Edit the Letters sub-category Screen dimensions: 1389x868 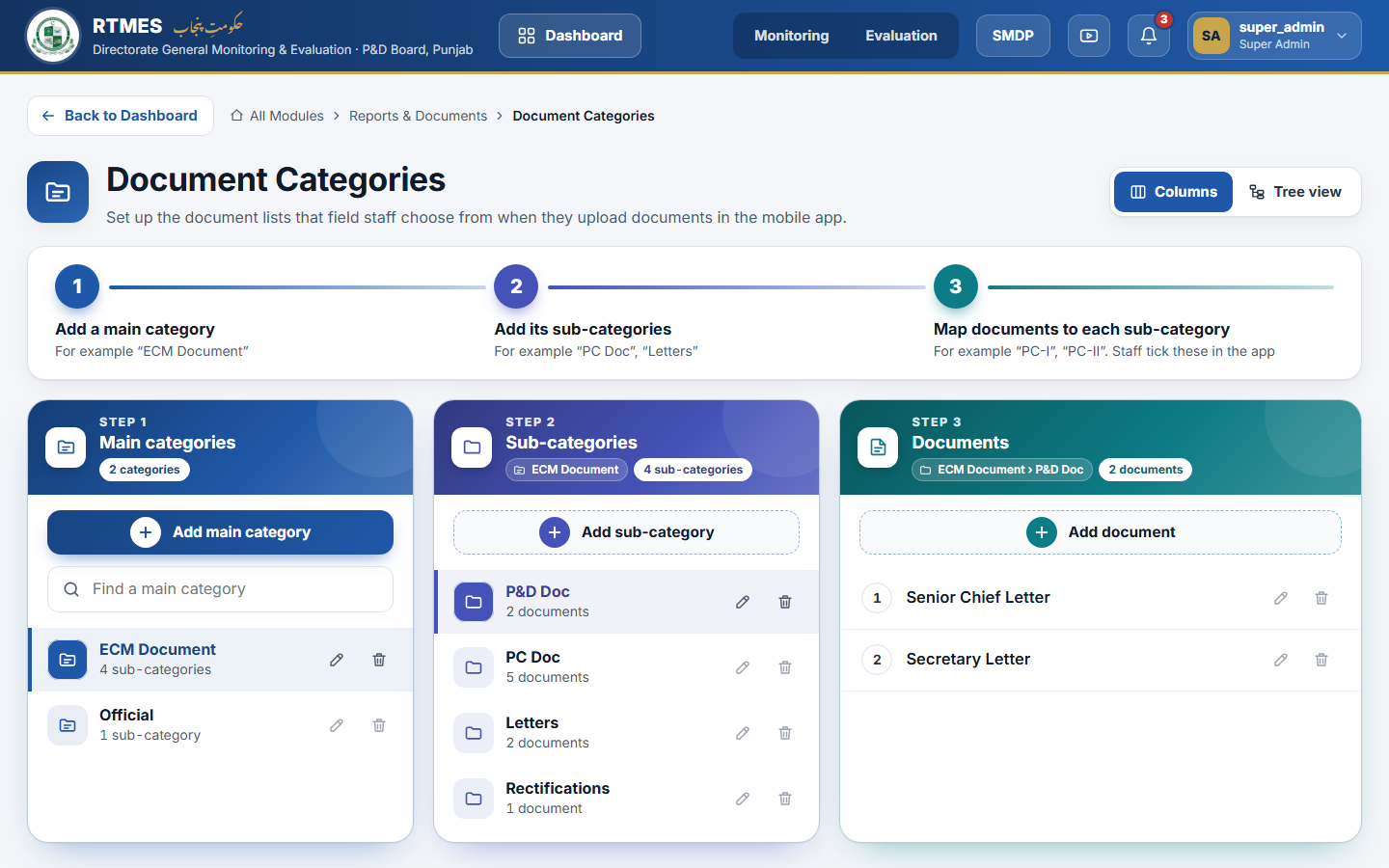[x=743, y=733]
